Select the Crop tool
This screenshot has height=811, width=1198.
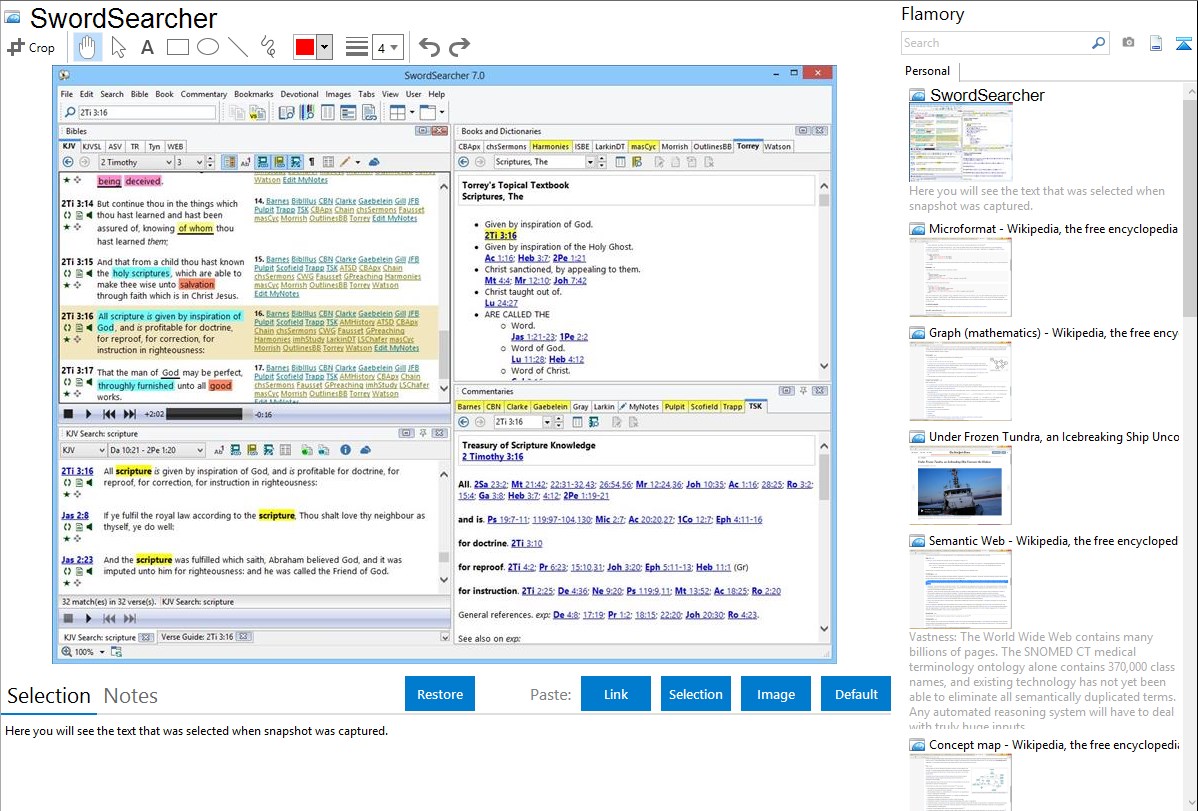[31, 47]
